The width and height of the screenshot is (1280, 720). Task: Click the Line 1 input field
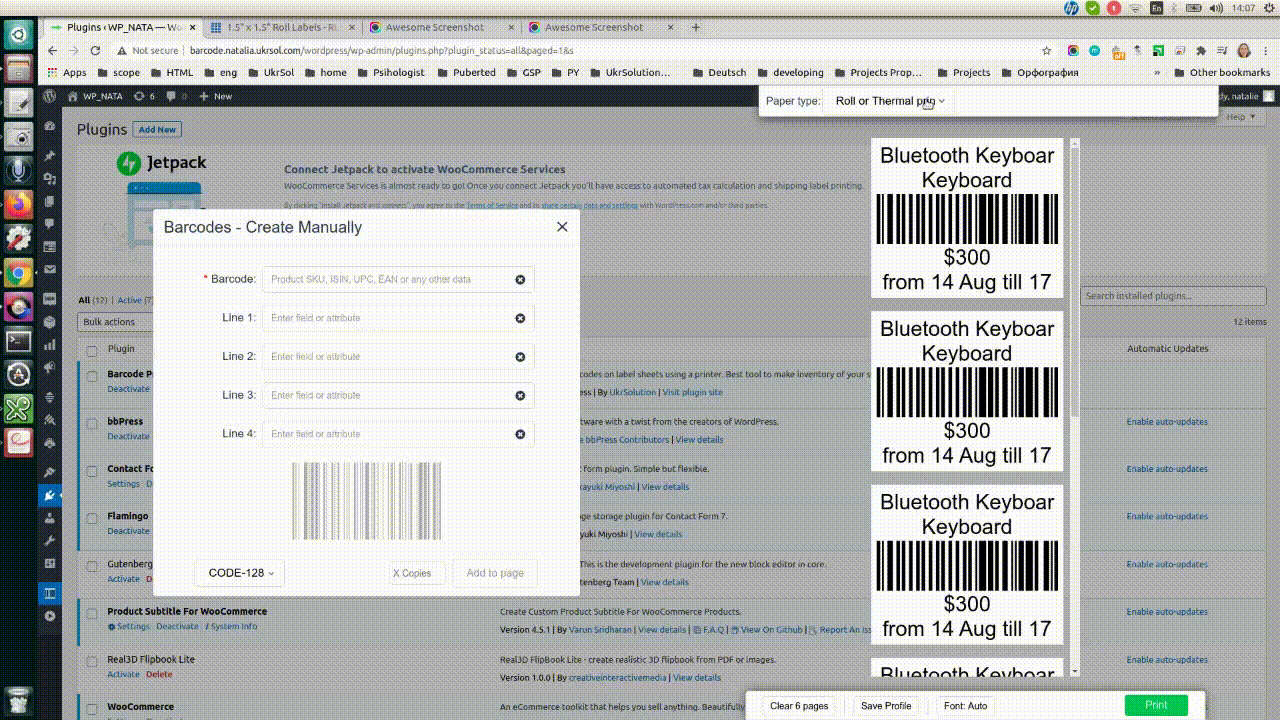point(398,318)
